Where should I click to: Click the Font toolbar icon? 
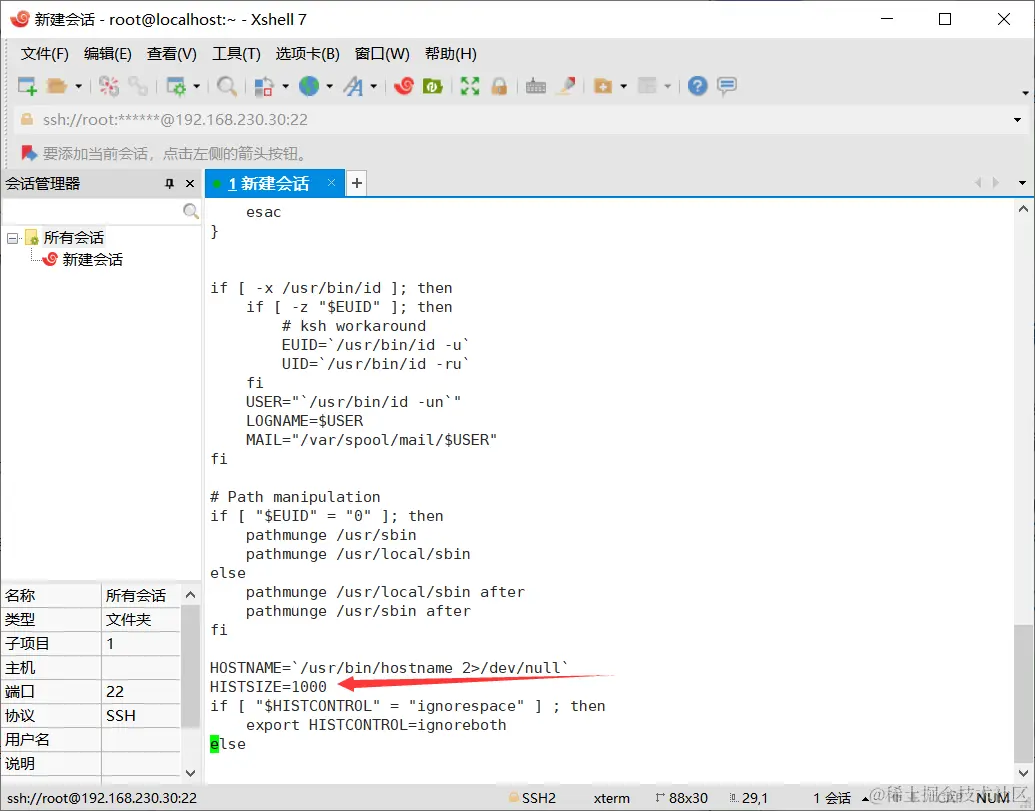click(x=353, y=86)
